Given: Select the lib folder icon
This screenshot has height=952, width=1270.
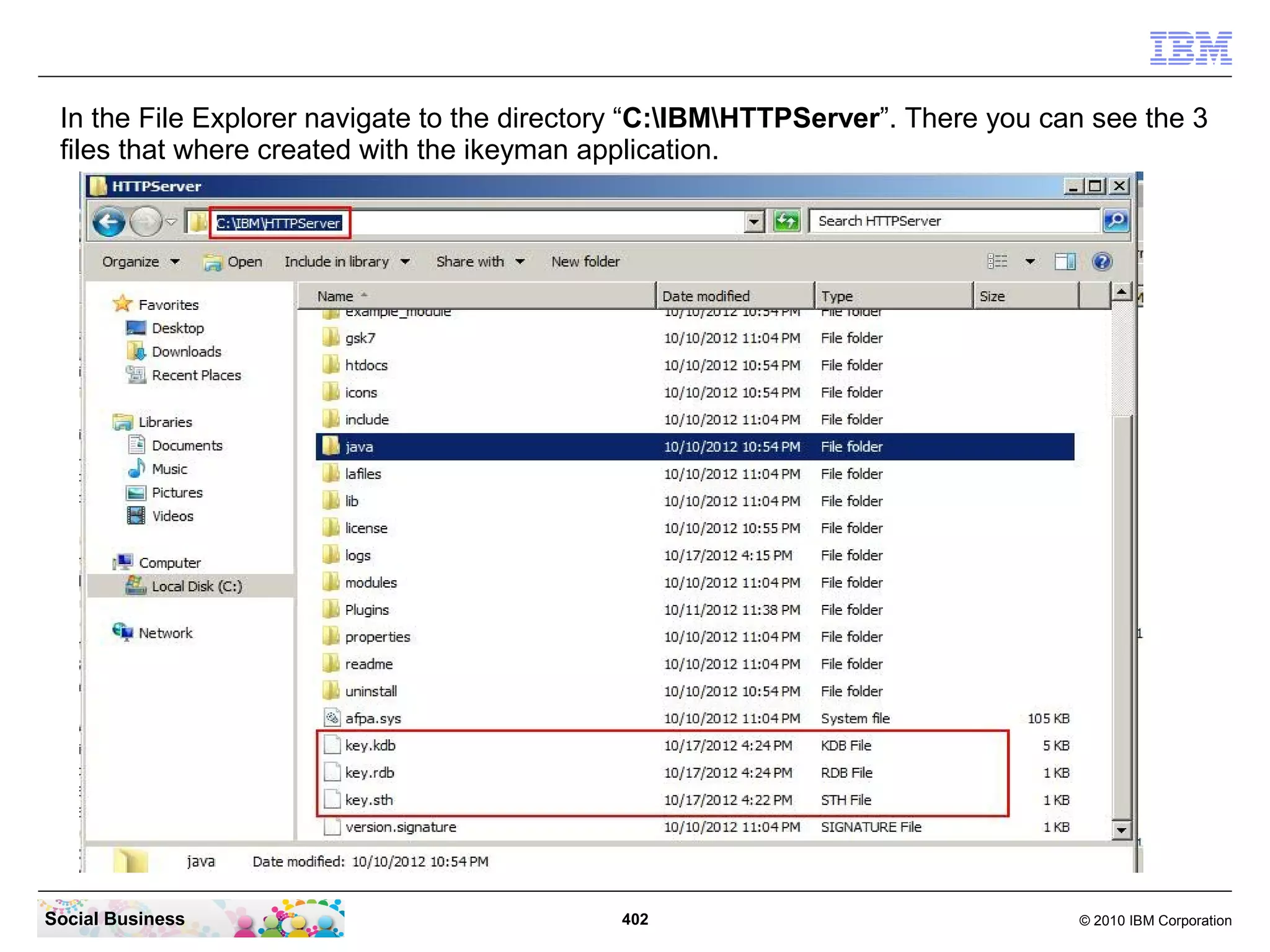Looking at the screenshot, I should tap(331, 501).
